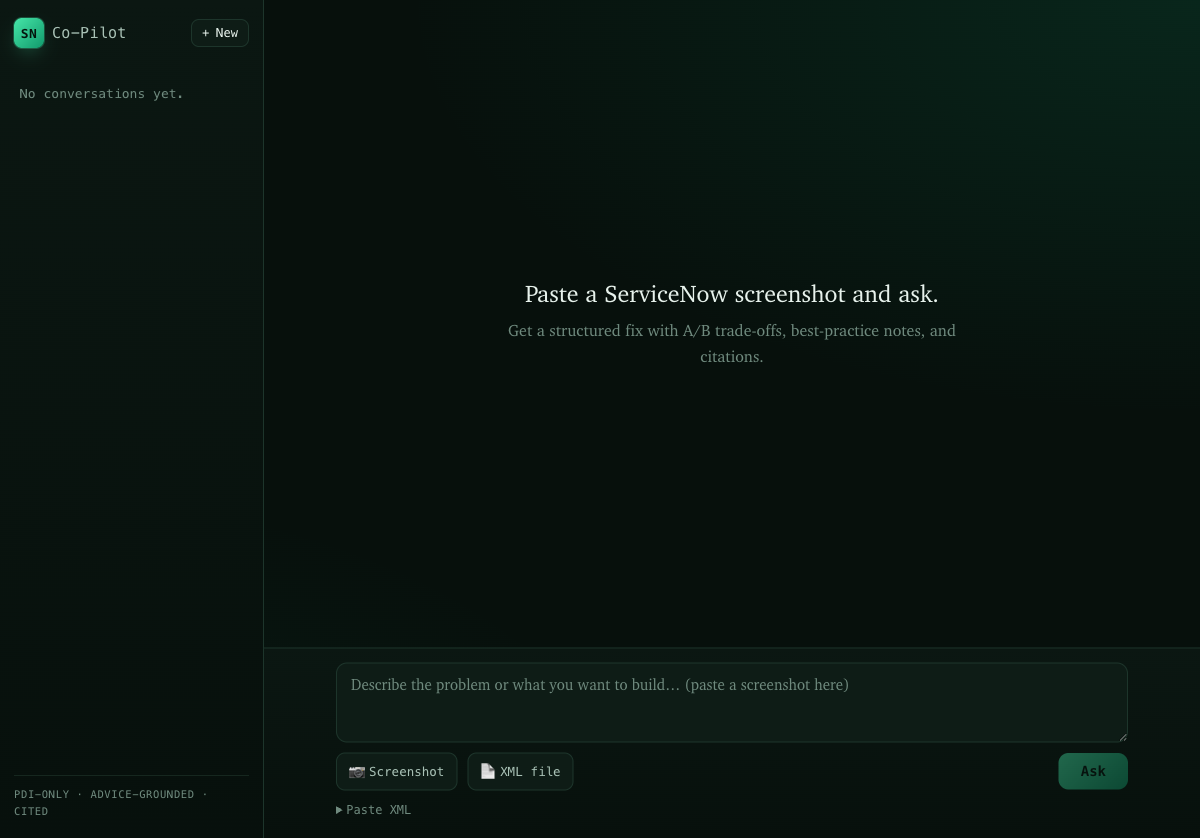Submit the question with Ask button
The width and height of the screenshot is (1200, 838).
click(x=1093, y=771)
